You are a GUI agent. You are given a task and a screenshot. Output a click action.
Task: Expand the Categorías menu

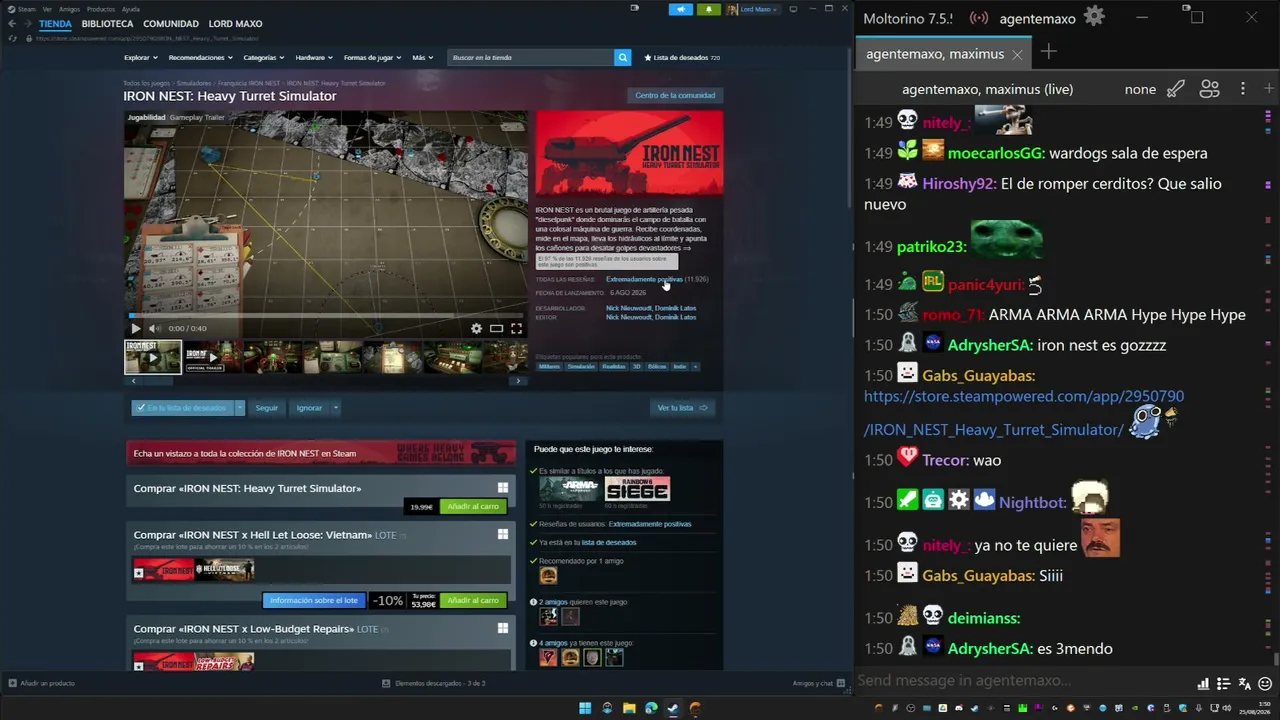coord(264,58)
